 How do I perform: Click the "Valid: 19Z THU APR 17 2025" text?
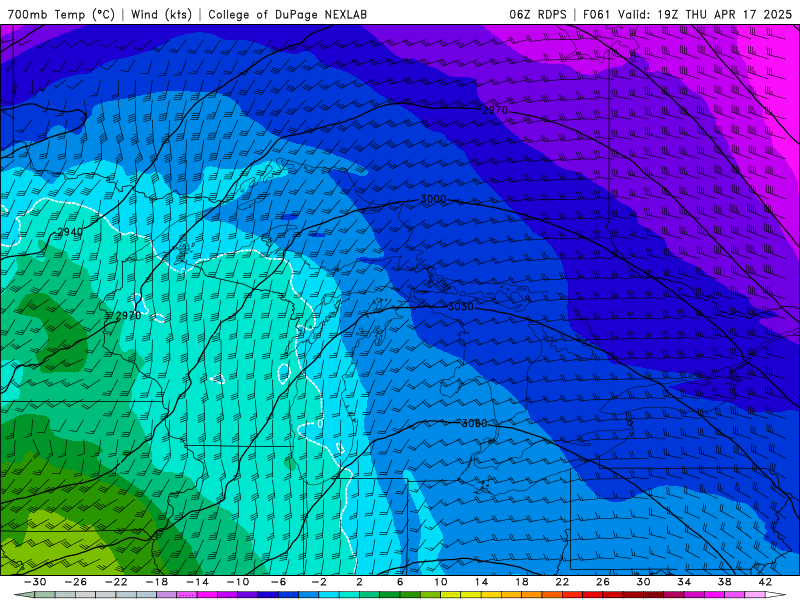[705, 14]
